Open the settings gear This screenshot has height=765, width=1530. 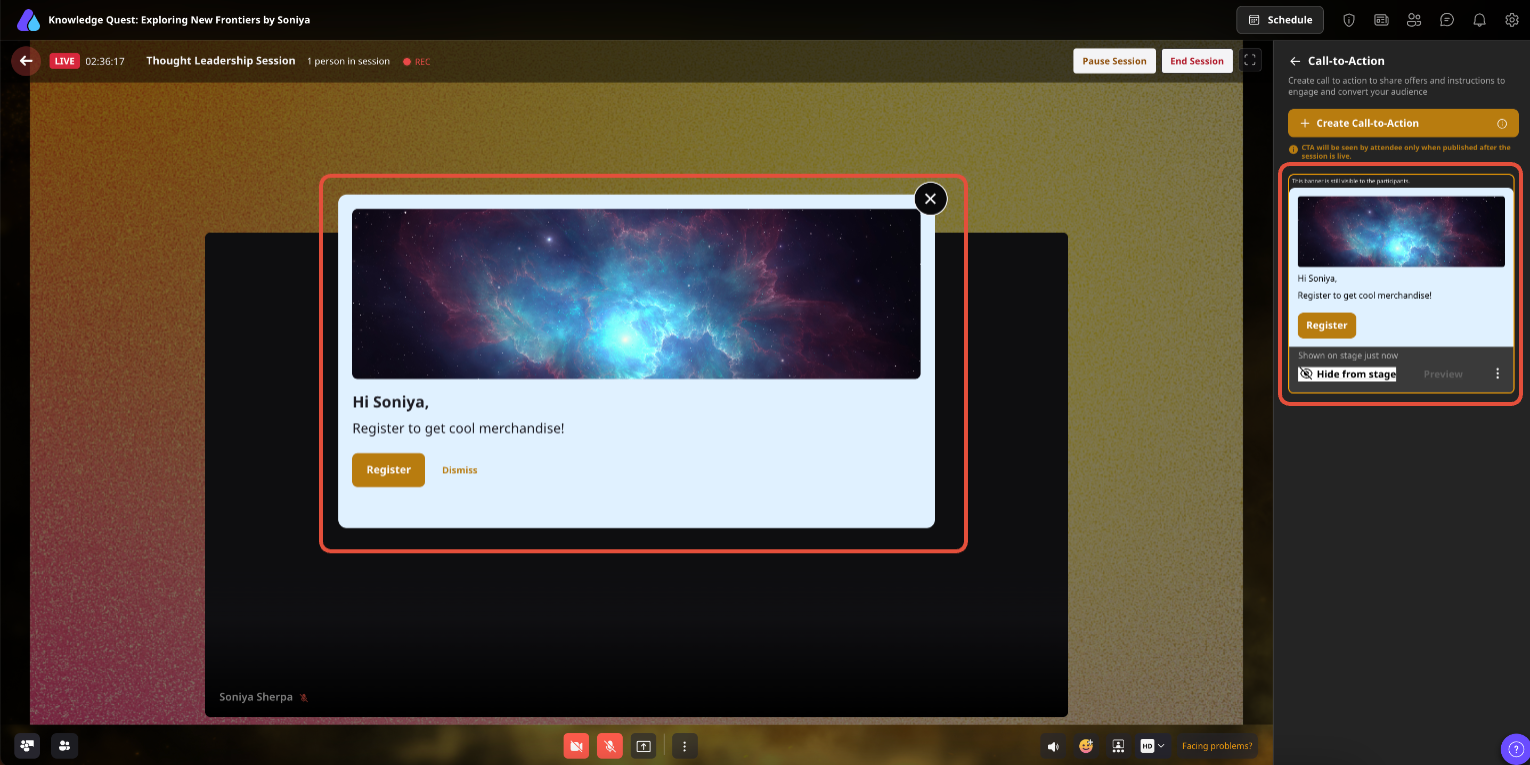click(1512, 19)
